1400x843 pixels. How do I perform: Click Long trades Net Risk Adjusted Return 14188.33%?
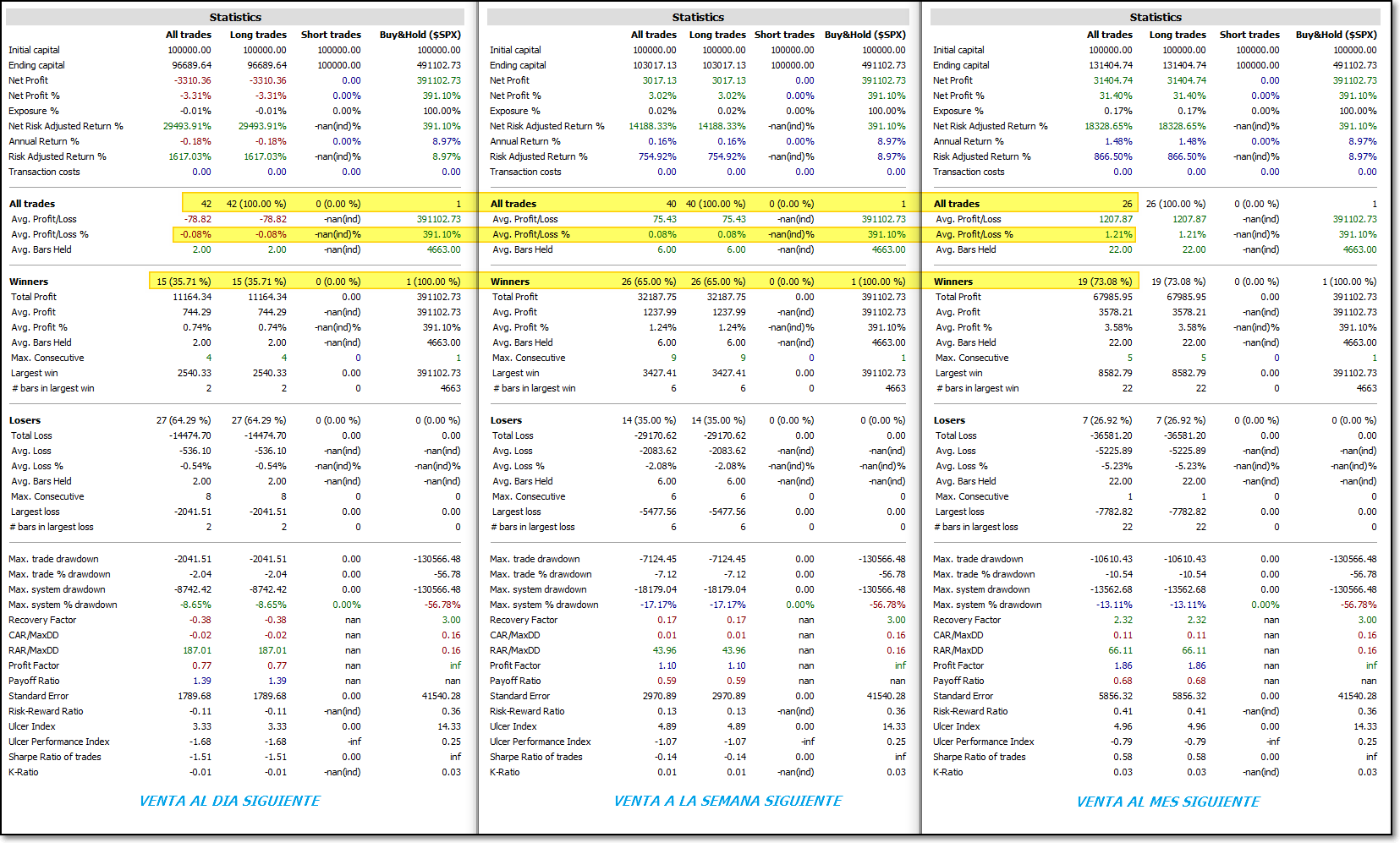[722, 126]
